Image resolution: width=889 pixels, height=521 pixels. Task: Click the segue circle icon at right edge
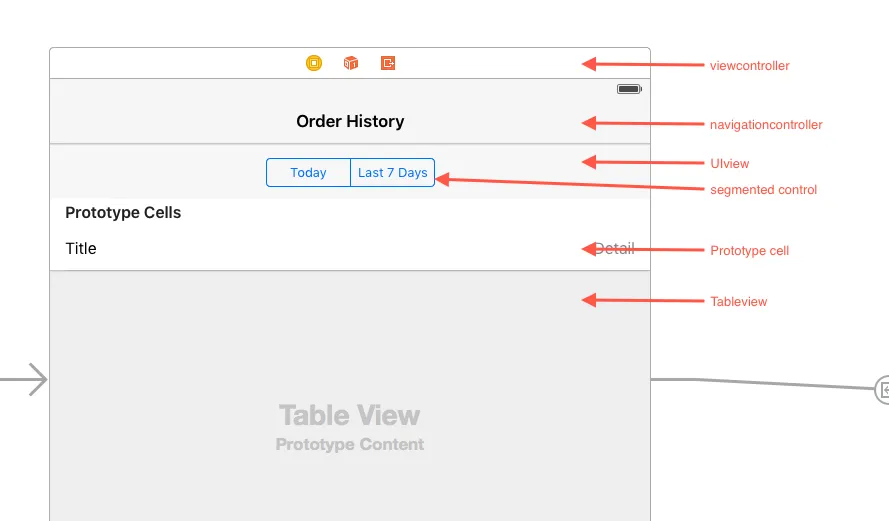click(x=883, y=389)
